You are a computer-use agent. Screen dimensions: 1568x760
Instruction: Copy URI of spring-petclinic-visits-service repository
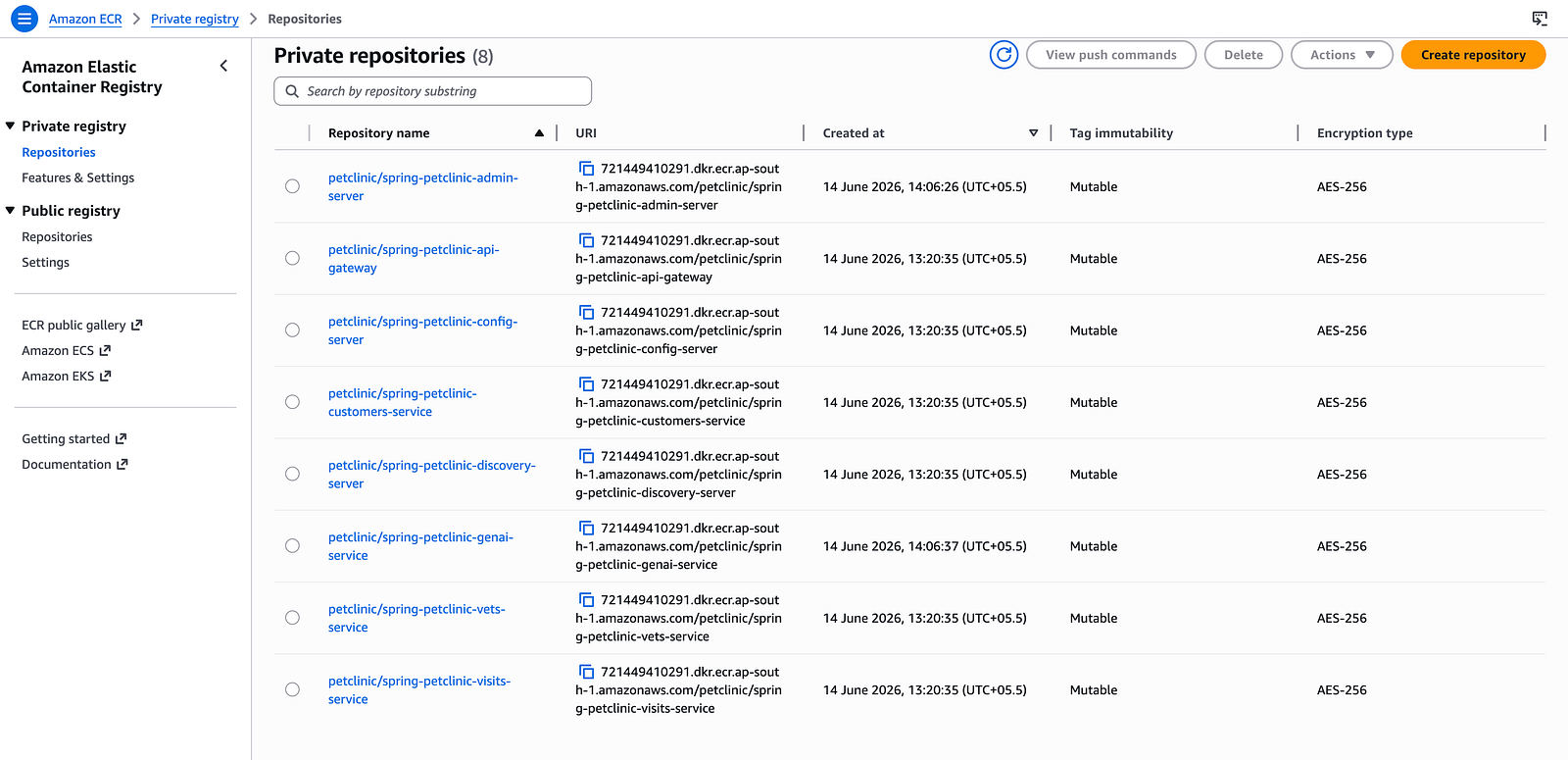coord(587,672)
